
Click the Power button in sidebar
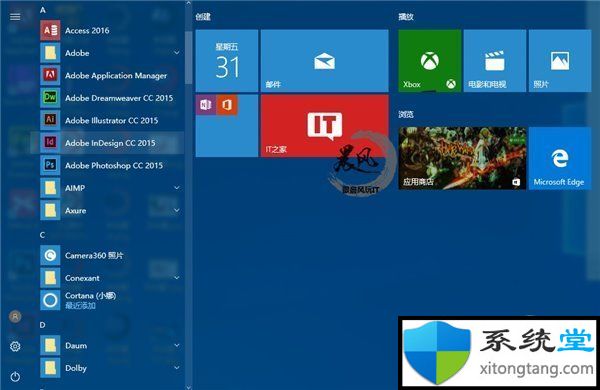(15, 377)
